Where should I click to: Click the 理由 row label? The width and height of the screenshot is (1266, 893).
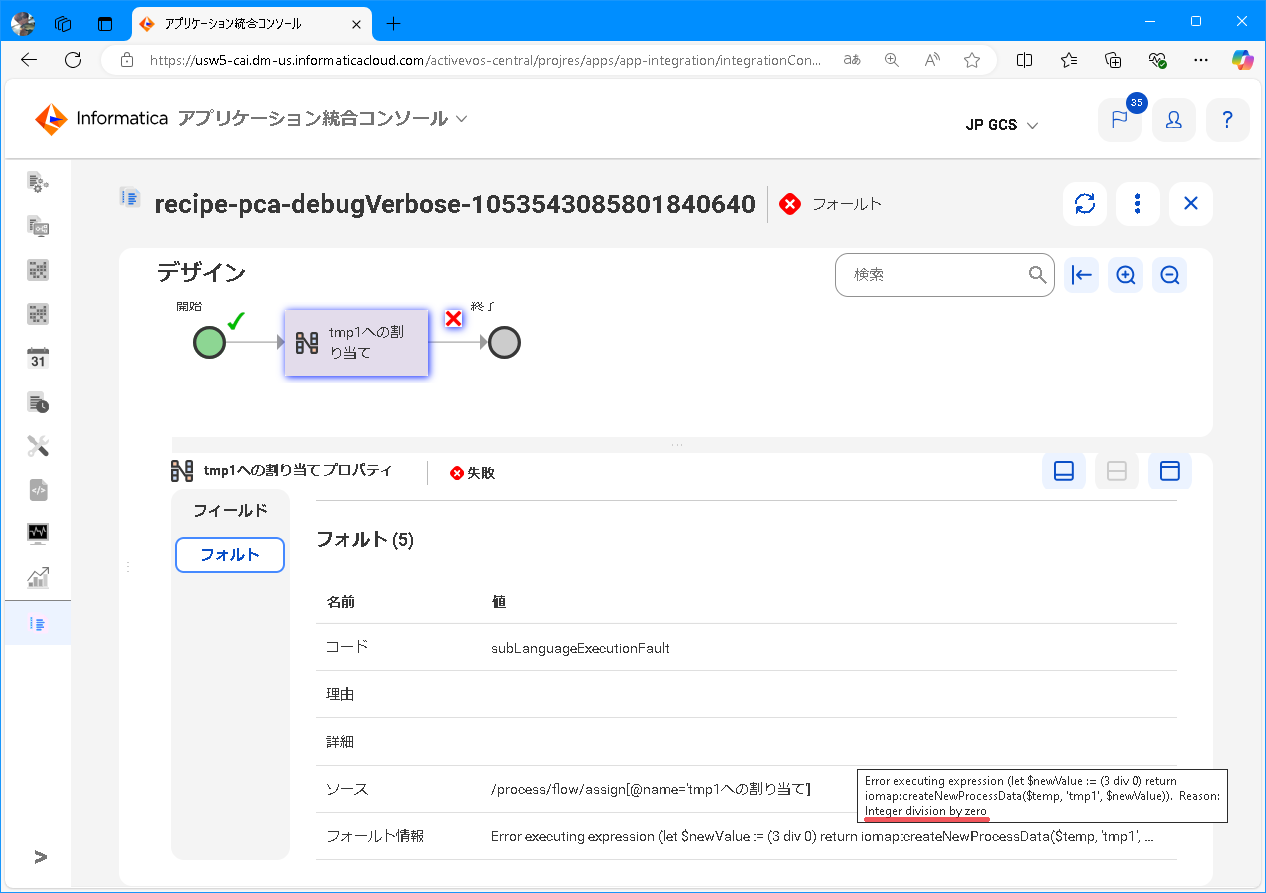[340, 694]
